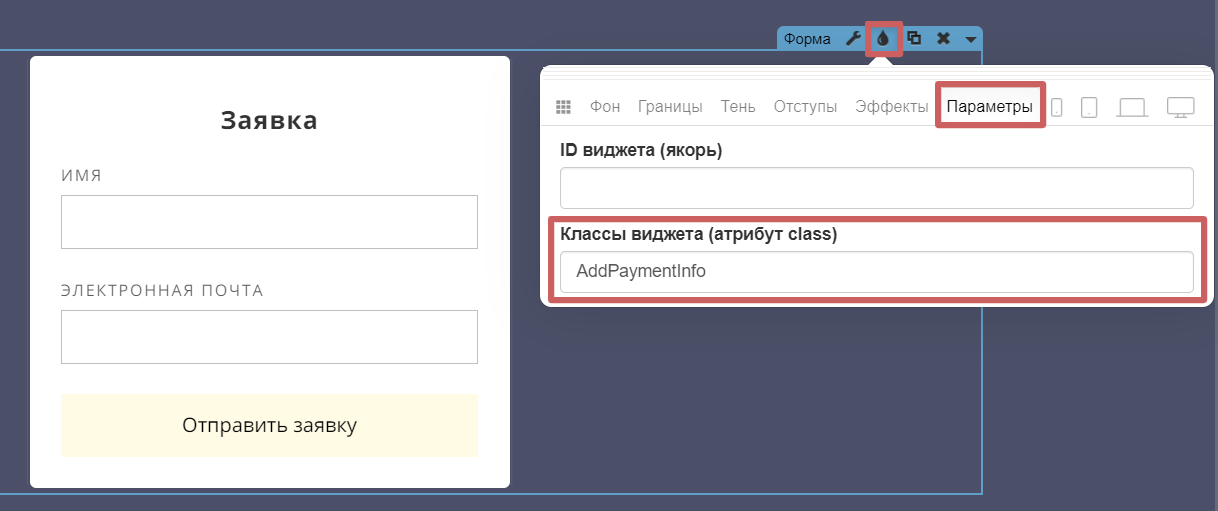Select the mobile phone device view
Image resolution: width=1218 pixels, height=511 pixels.
[x=1057, y=107]
